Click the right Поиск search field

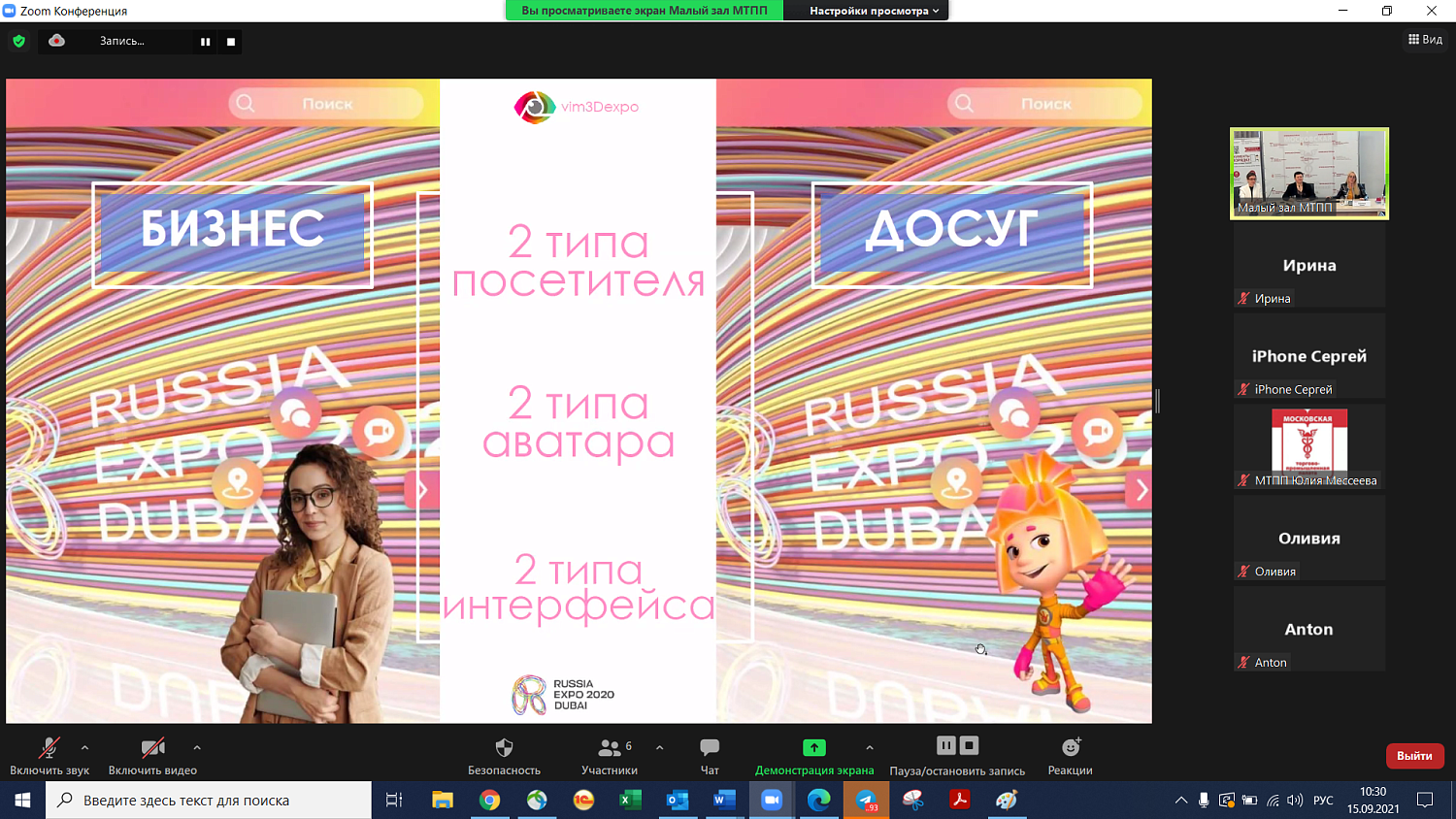[1045, 104]
